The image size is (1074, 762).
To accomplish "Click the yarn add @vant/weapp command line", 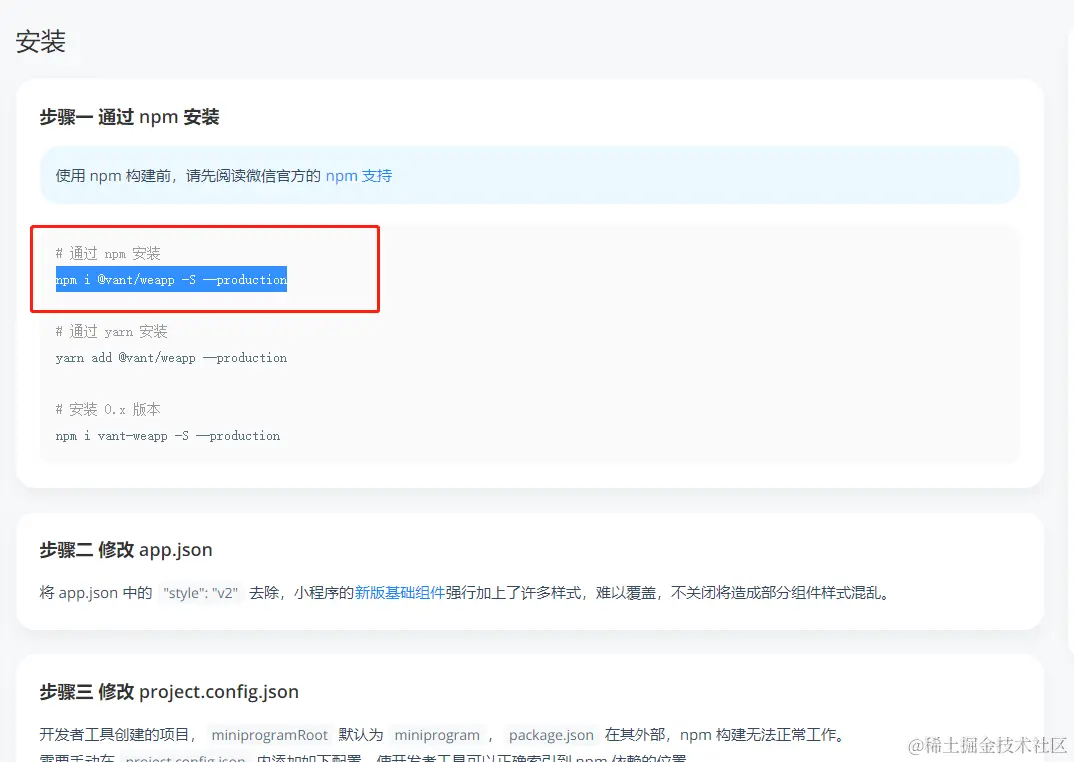I will [x=171, y=358].
